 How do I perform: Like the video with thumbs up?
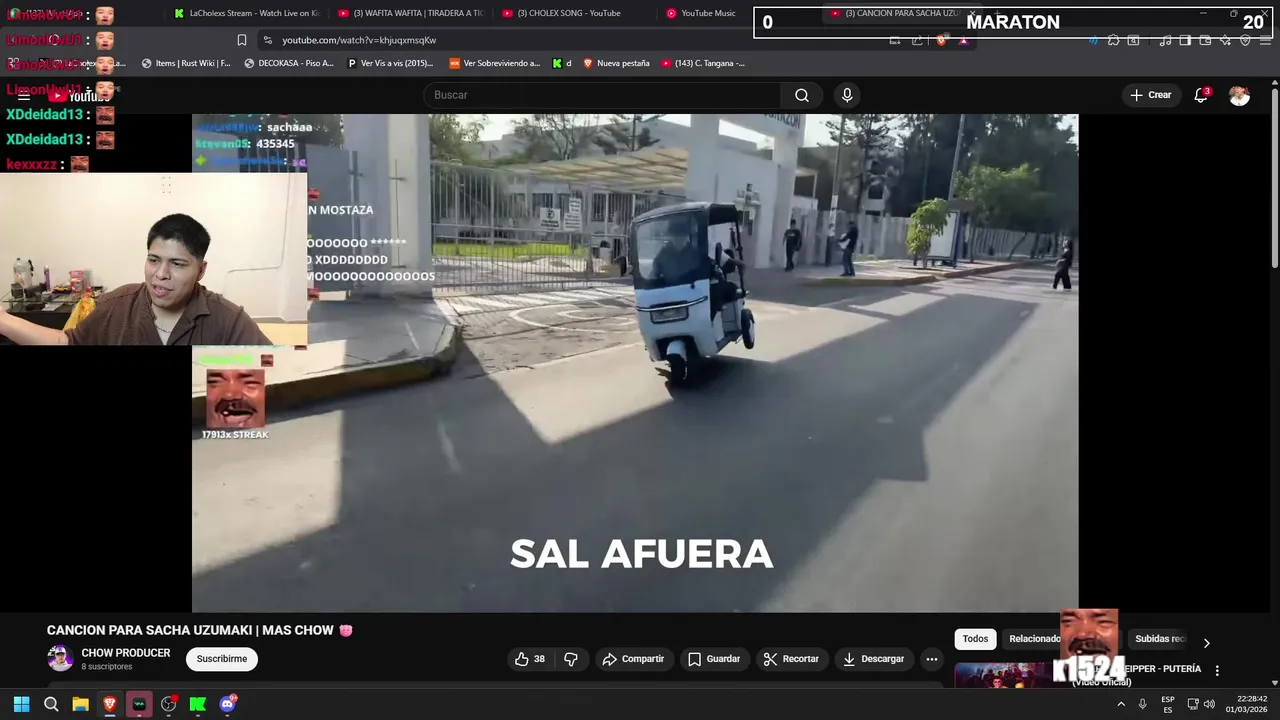tap(529, 659)
